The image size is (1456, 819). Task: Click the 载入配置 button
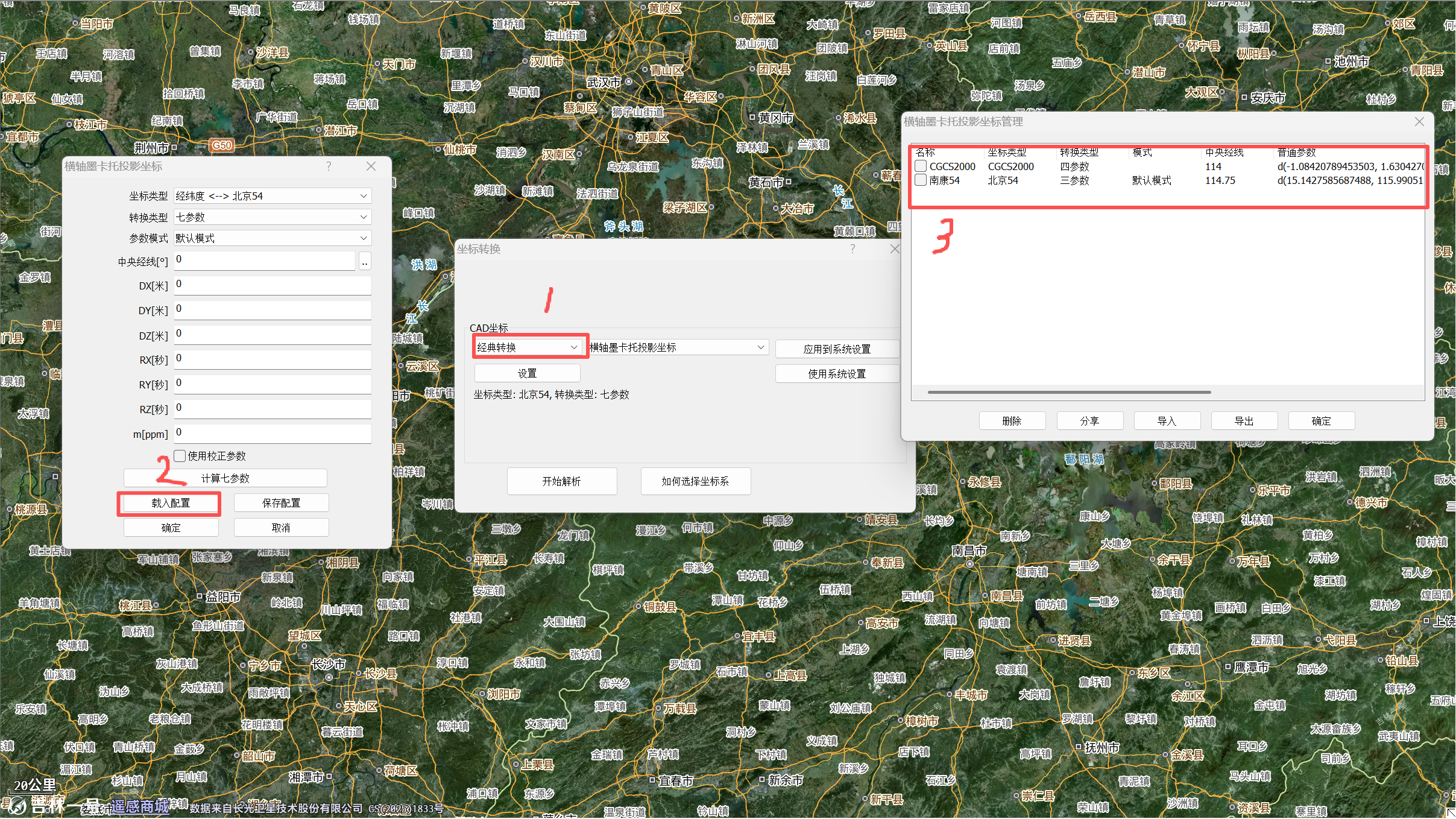(x=171, y=503)
